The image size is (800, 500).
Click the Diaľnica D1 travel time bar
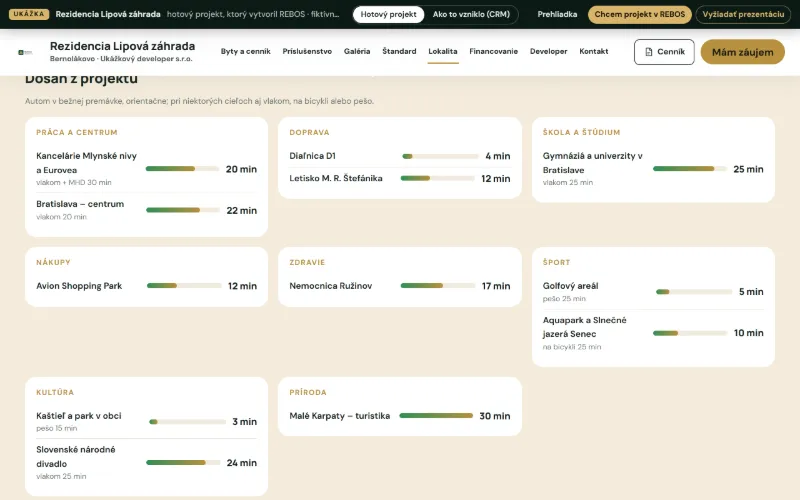440,156
